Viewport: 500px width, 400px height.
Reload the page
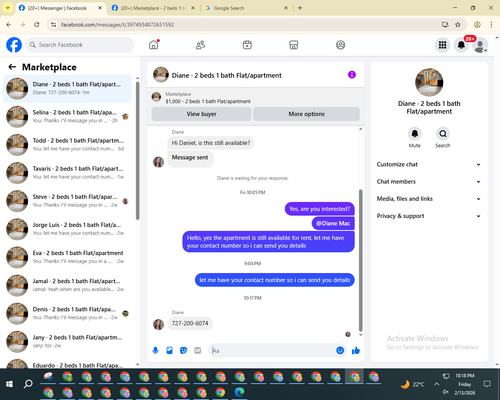click(37, 25)
